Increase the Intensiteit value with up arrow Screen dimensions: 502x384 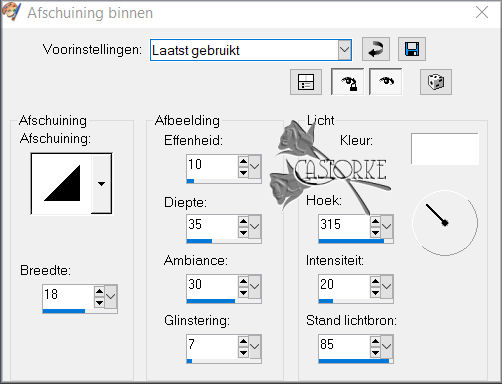(375, 281)
